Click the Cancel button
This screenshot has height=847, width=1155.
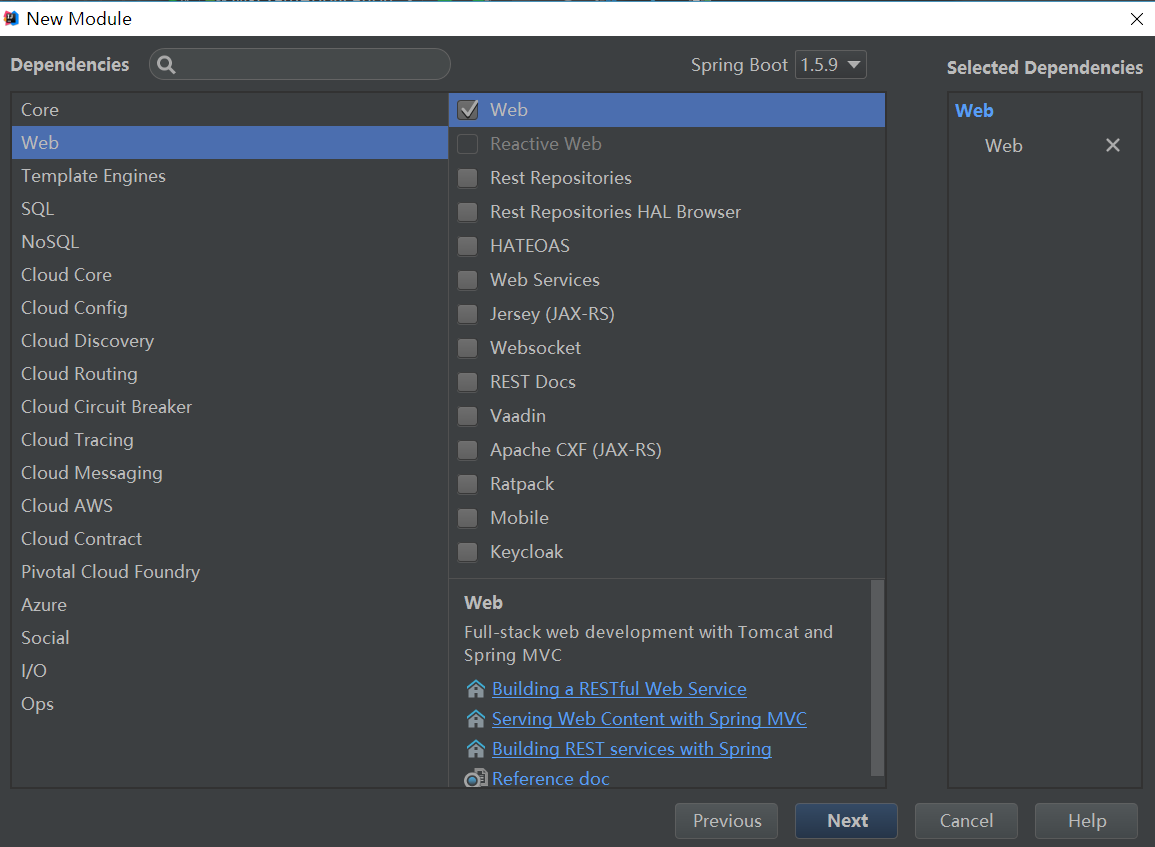966,820
